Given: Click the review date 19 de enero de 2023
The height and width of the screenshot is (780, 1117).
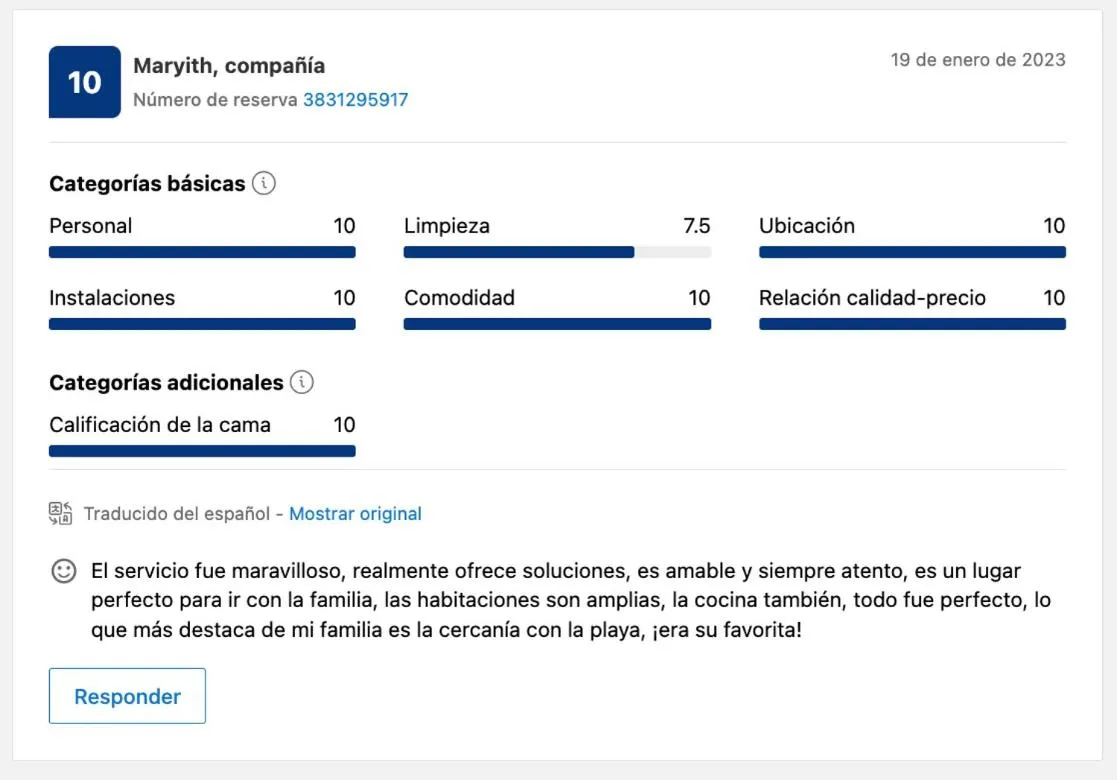Looking at the screenshot, I should point(978,60).
